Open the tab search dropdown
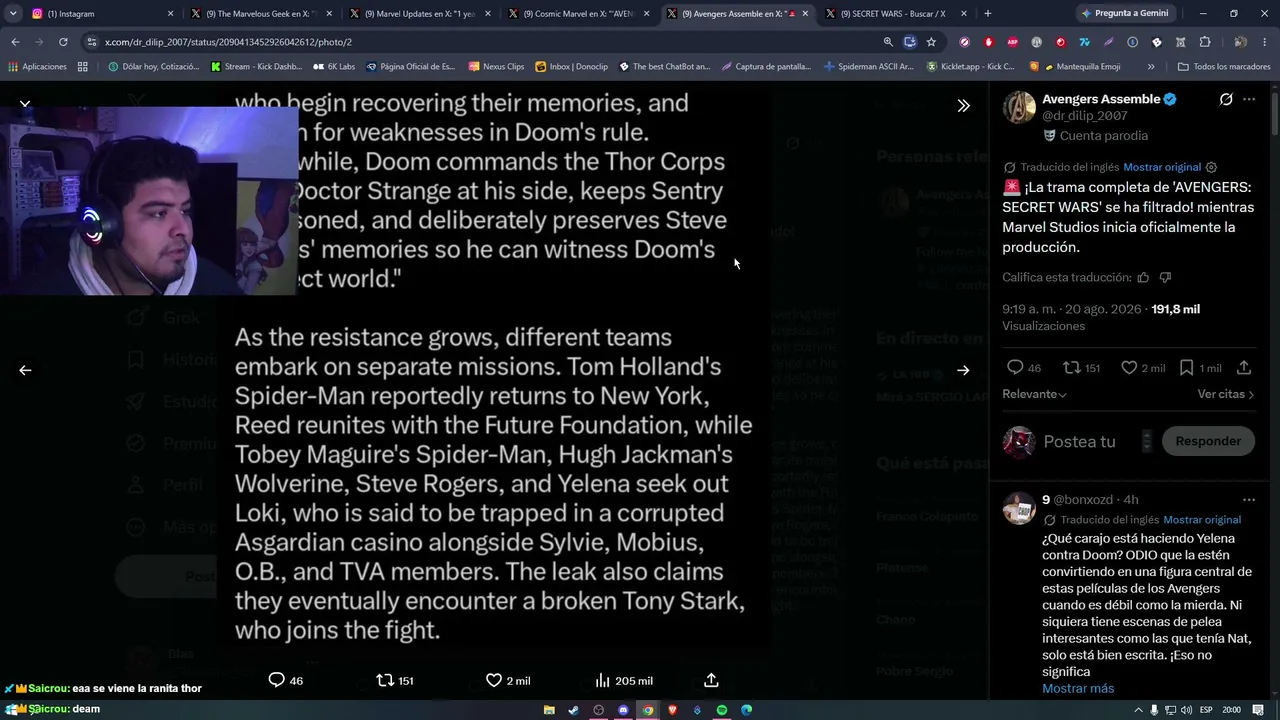Screen dimensions: 1280x720 (12, 13)
